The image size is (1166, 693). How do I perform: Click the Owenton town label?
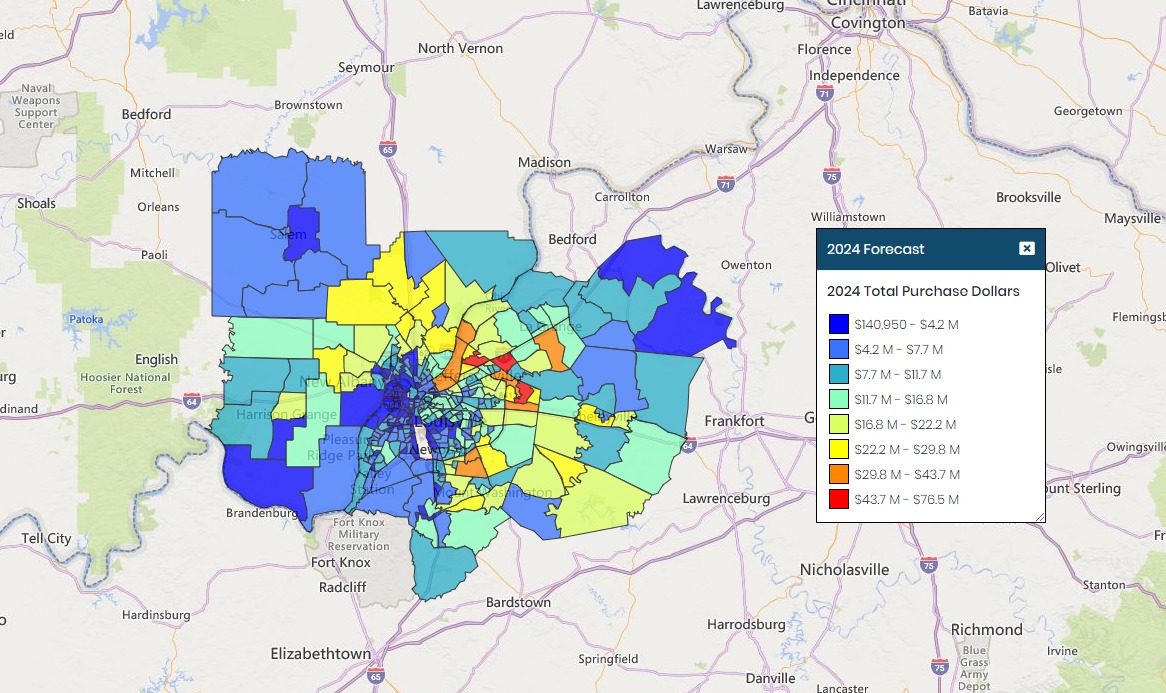click(x=746, y=265)
